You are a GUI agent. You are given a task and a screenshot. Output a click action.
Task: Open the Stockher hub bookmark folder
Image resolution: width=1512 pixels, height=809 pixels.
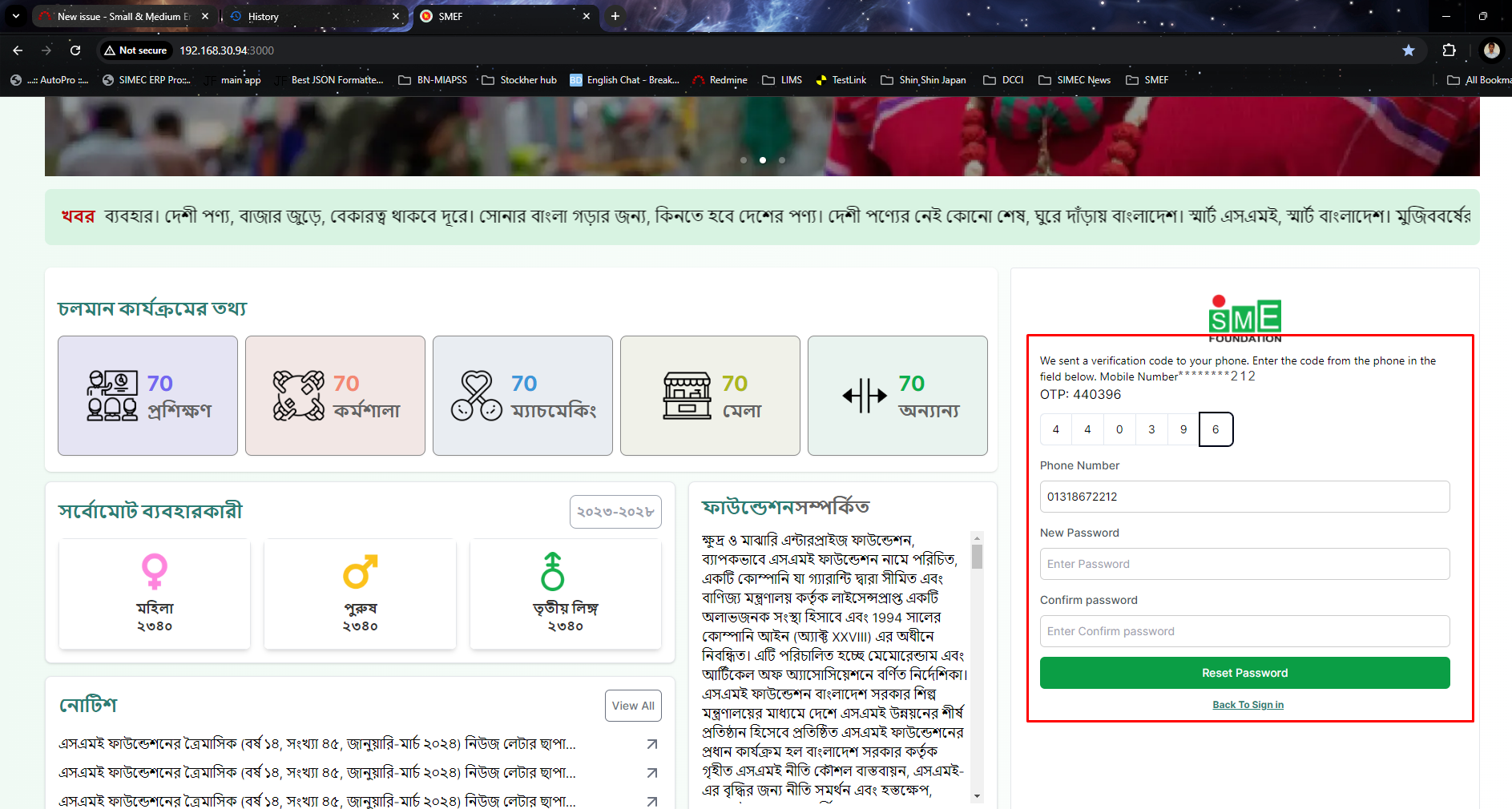point(519,80)
